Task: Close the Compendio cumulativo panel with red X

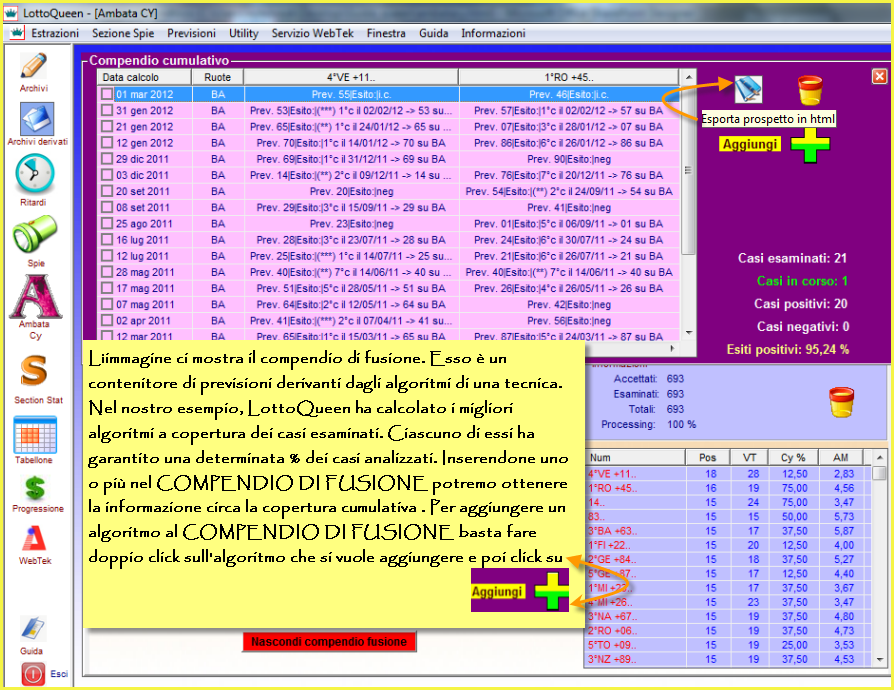Action: [x=879, y=76]
